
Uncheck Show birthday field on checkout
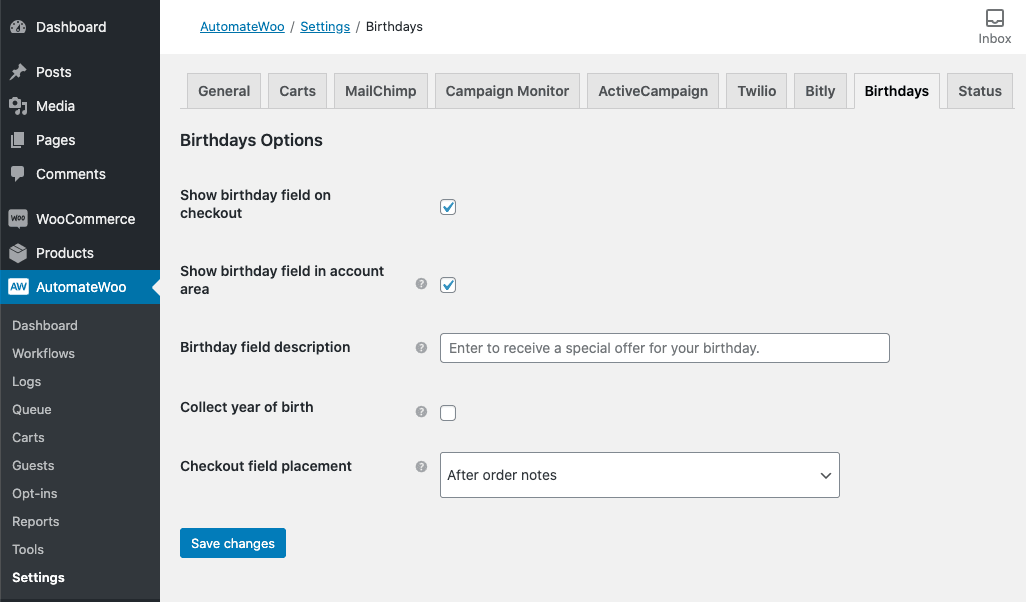click(x=448, y=207)
